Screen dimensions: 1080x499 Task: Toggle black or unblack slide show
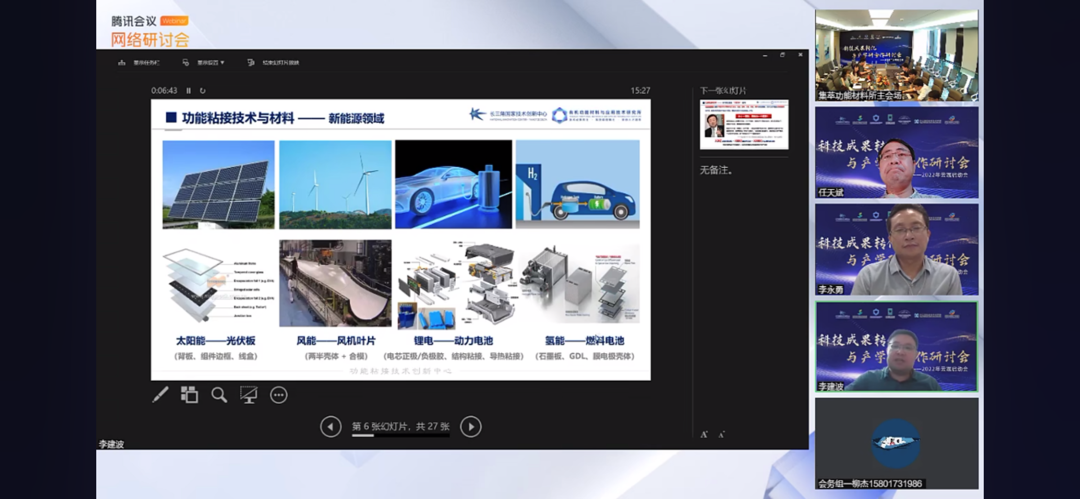249,395
